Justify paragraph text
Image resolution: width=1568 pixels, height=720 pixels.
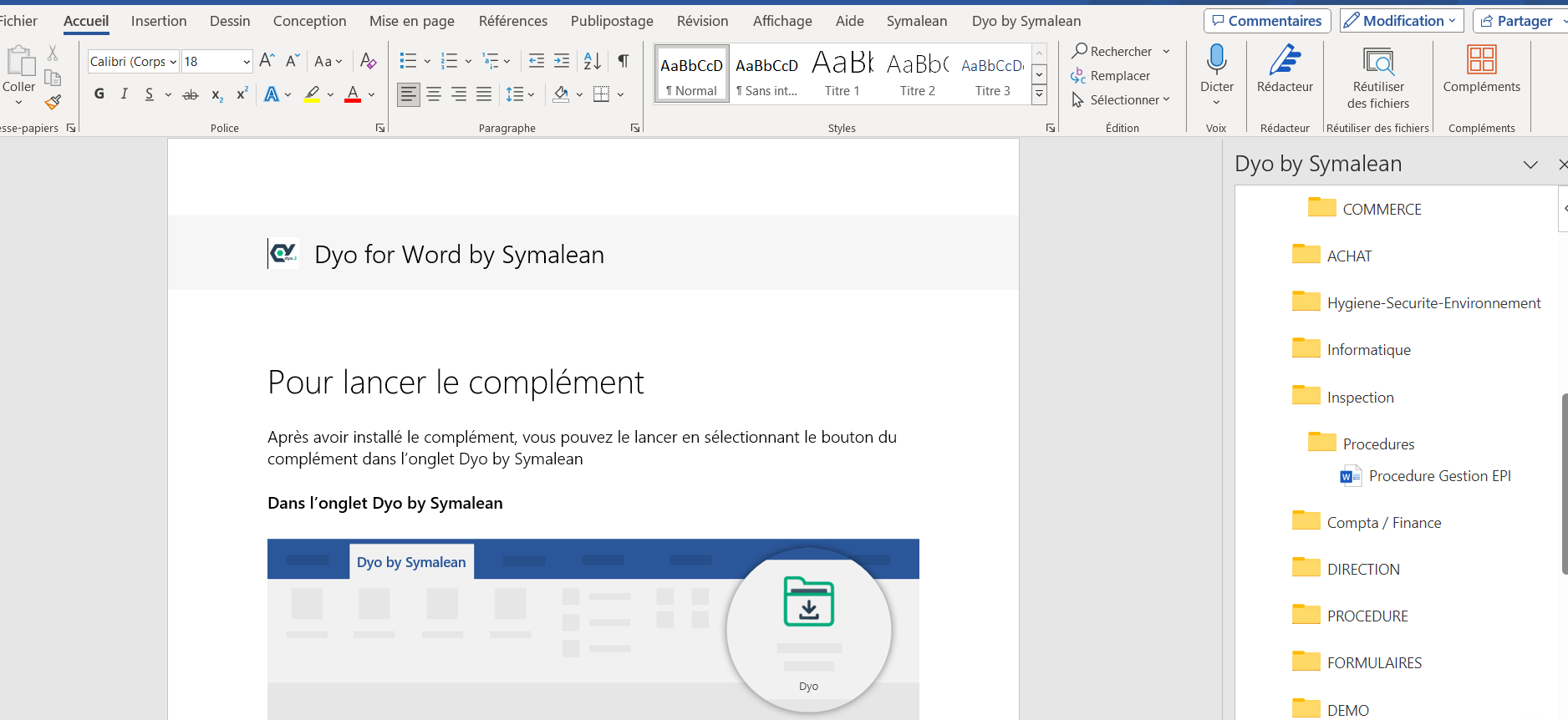click(x=484, y=94)
